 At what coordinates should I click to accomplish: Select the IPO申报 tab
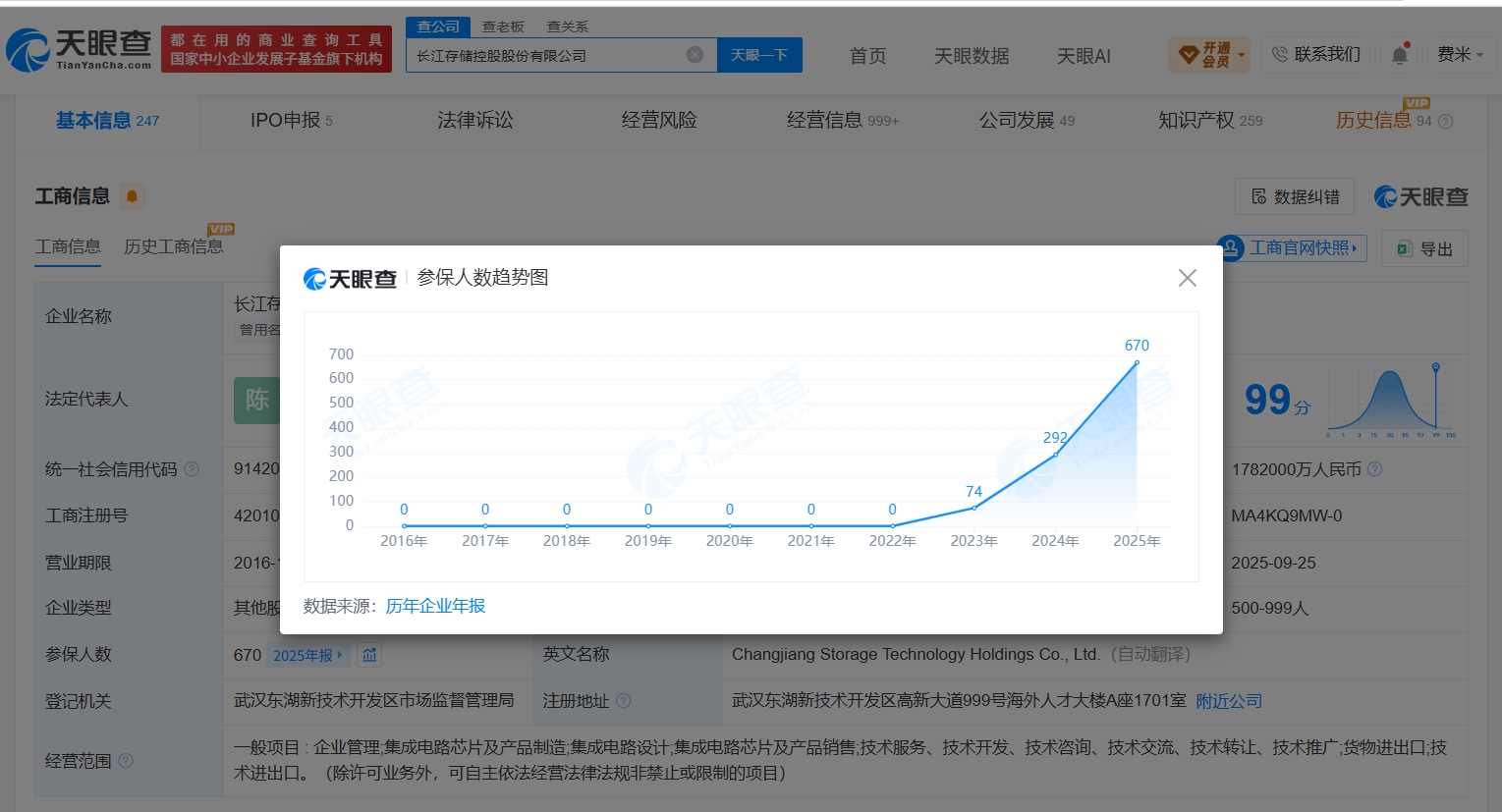point(292,120)
